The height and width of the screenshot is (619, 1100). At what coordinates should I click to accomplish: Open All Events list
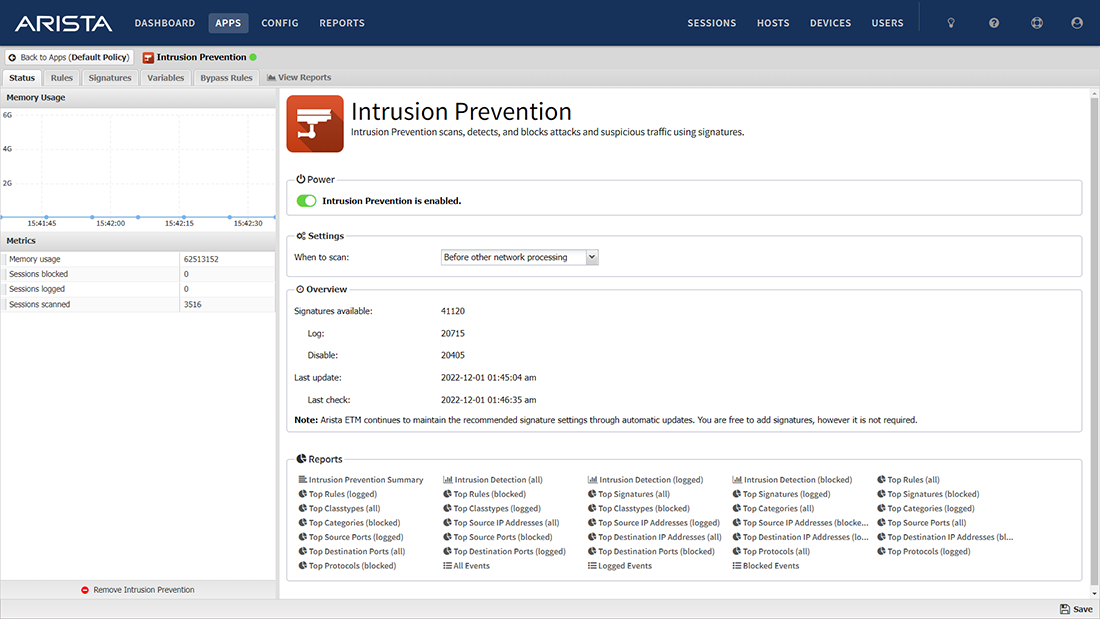466,566
